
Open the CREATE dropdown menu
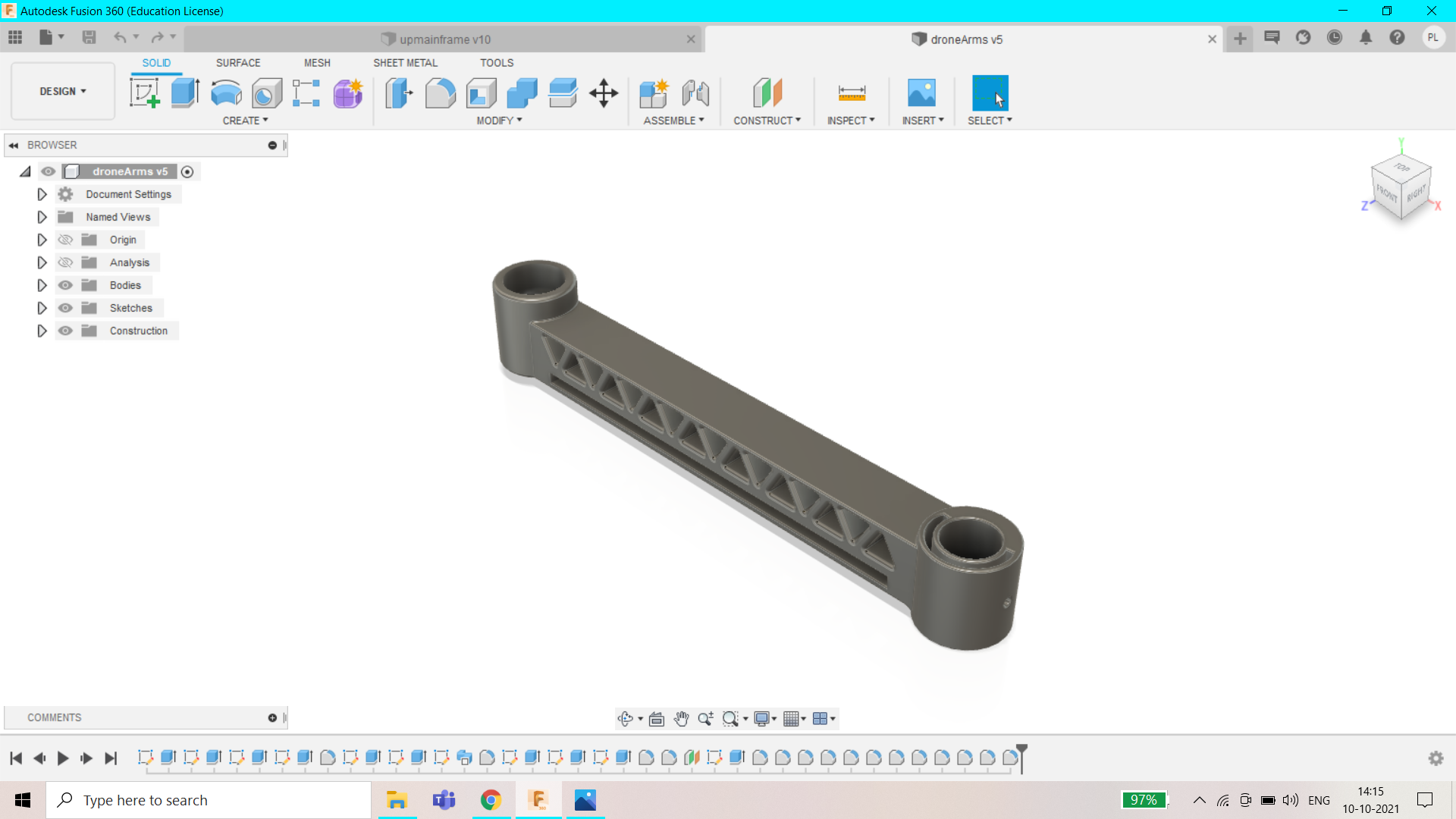pos(244,120)
